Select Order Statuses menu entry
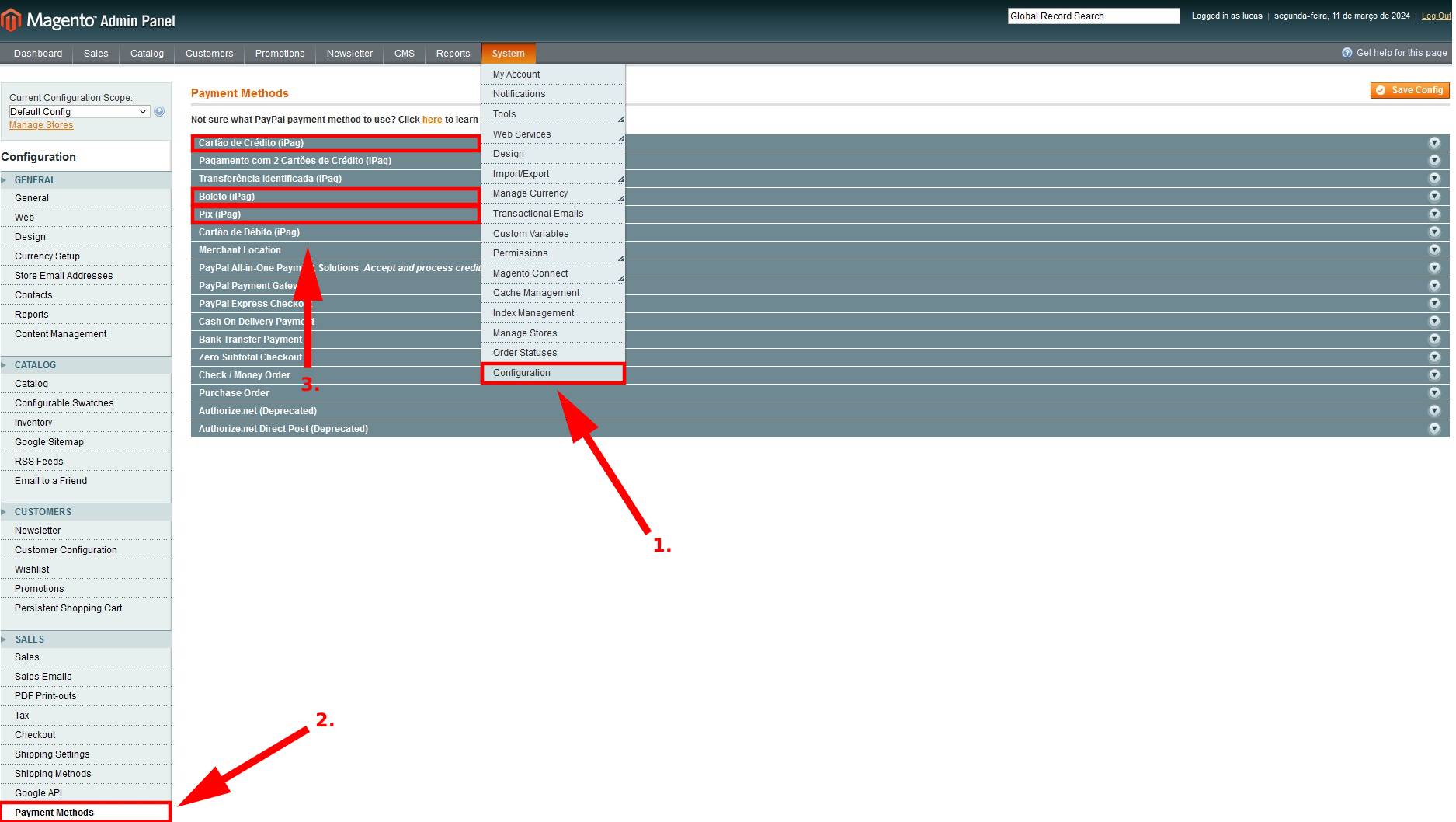Image resolution: width=1456 pixels, height=822 pixels. point(553,353)
